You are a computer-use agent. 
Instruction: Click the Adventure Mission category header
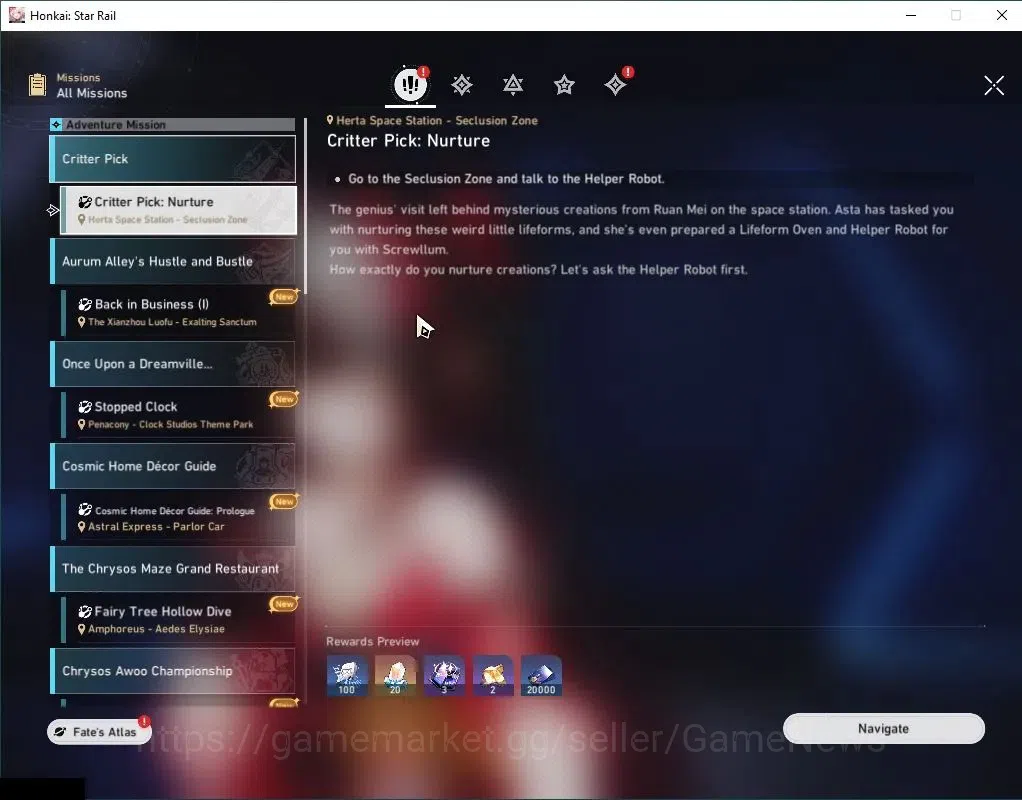point(173,124)
